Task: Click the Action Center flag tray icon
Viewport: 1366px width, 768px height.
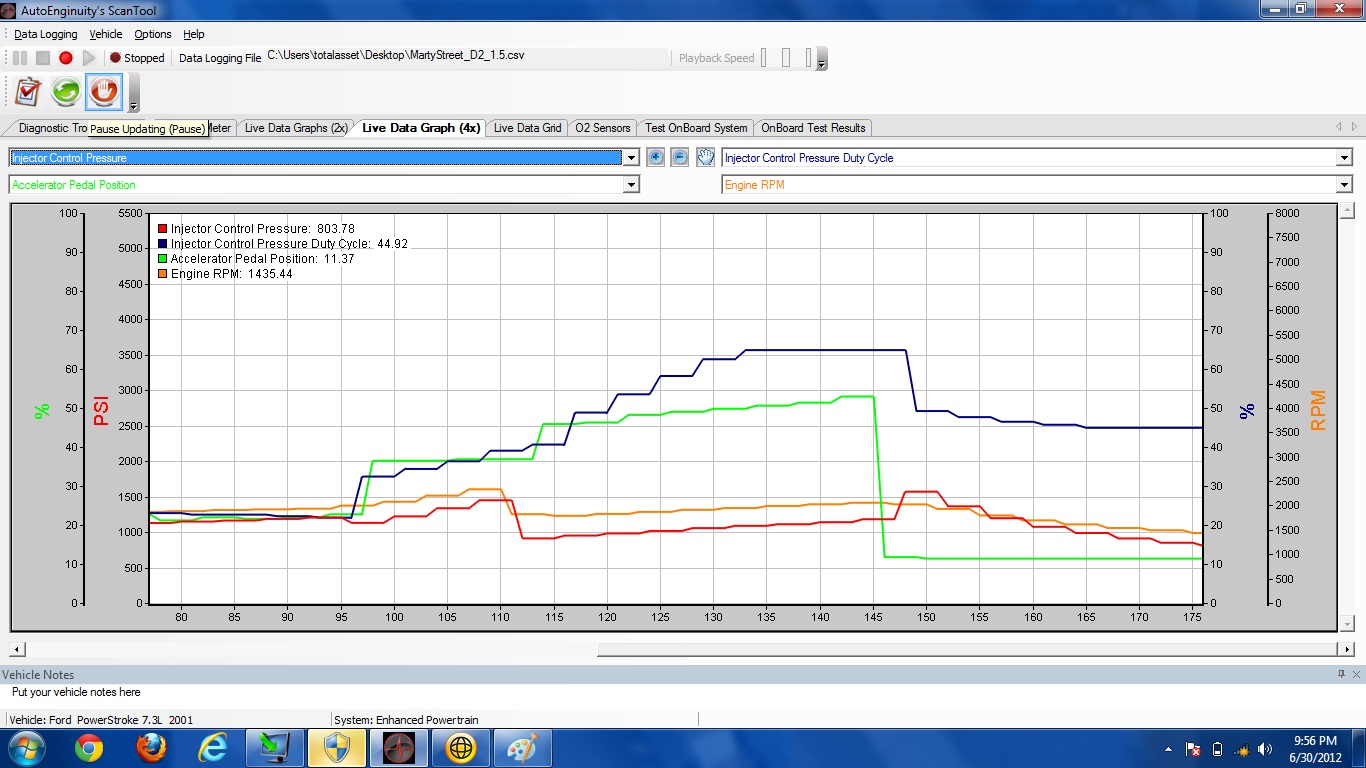Action: 1193,749
